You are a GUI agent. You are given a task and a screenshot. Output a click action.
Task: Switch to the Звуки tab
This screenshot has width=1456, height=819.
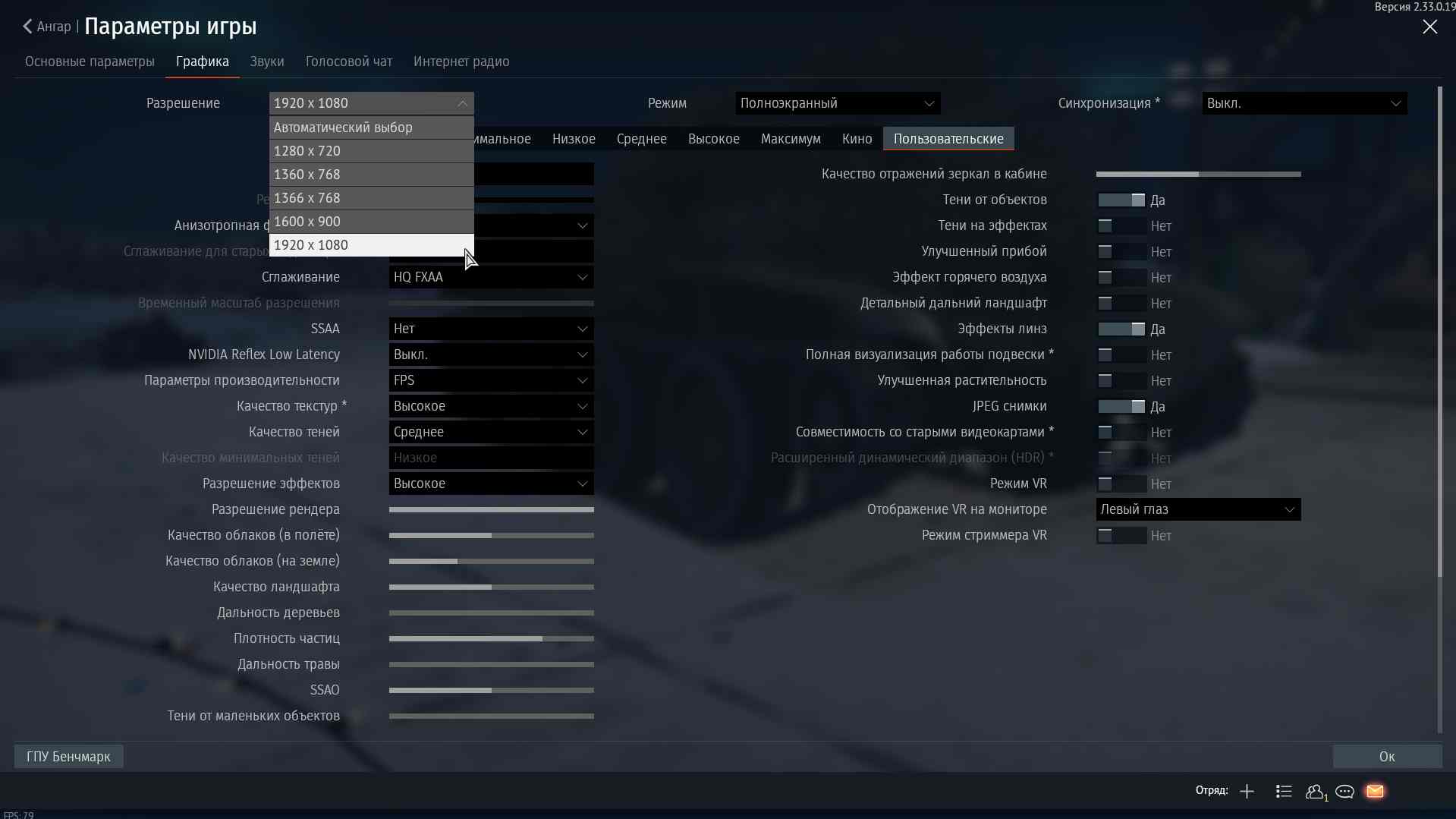267,61
